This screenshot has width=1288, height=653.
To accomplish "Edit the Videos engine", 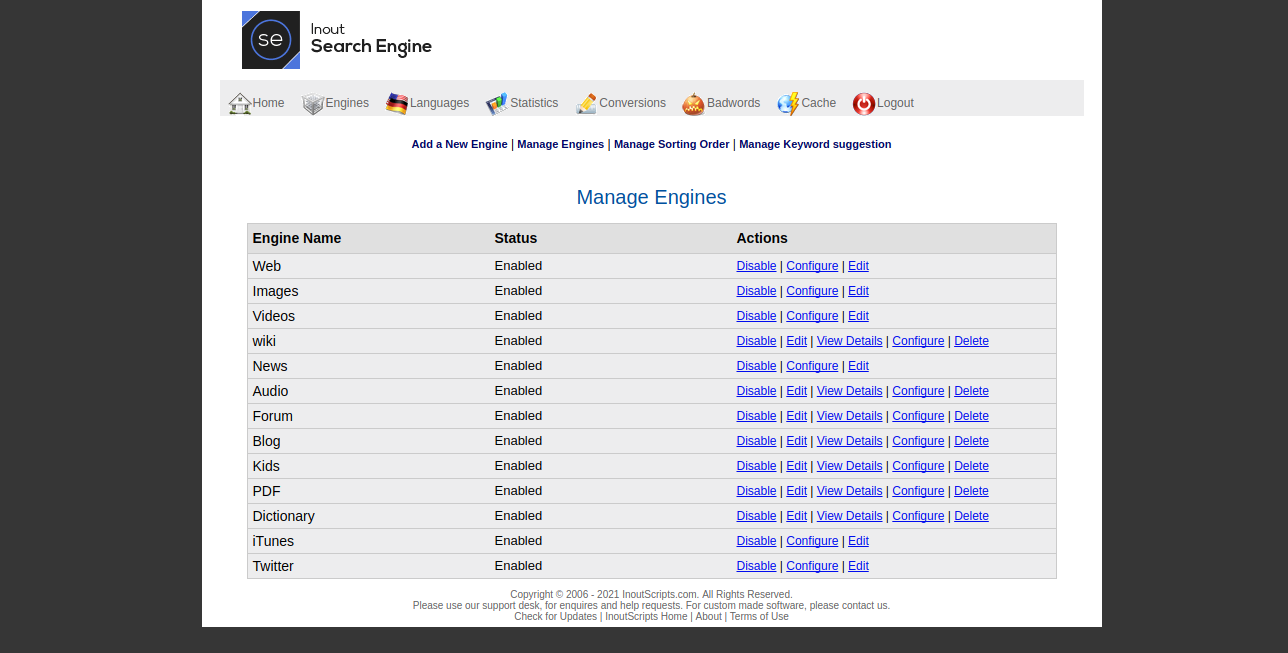I will click(858, 316).
